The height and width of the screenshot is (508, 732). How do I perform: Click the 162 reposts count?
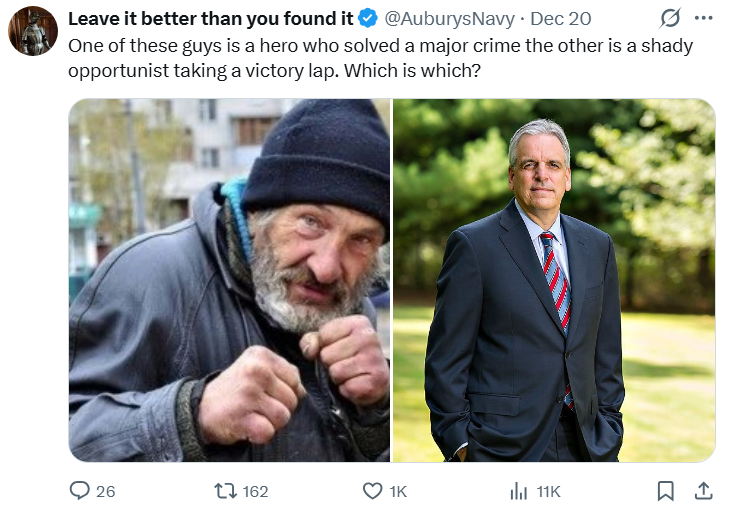point(256,491)
